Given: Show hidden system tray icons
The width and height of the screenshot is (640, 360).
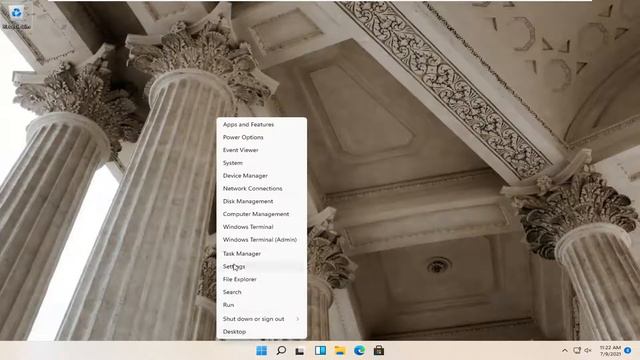Looking at the screenshot, I should [x=564, y=351].
